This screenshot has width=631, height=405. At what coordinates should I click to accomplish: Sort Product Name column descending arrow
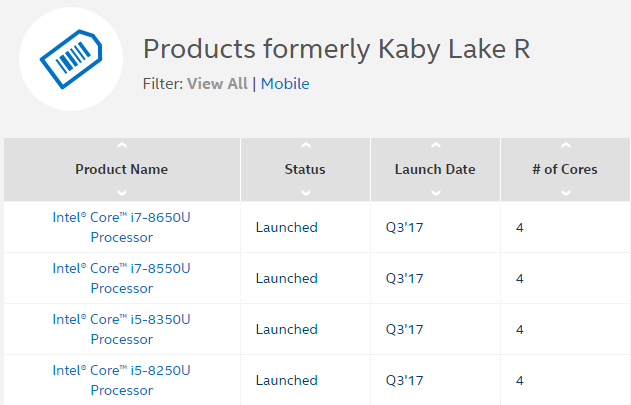pyautogui.click(x=122, y=192)
